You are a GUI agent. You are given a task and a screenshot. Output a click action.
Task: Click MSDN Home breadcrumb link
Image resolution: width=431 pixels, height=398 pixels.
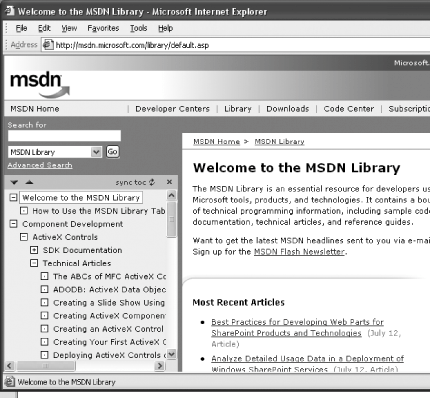(x=216, y=141)
